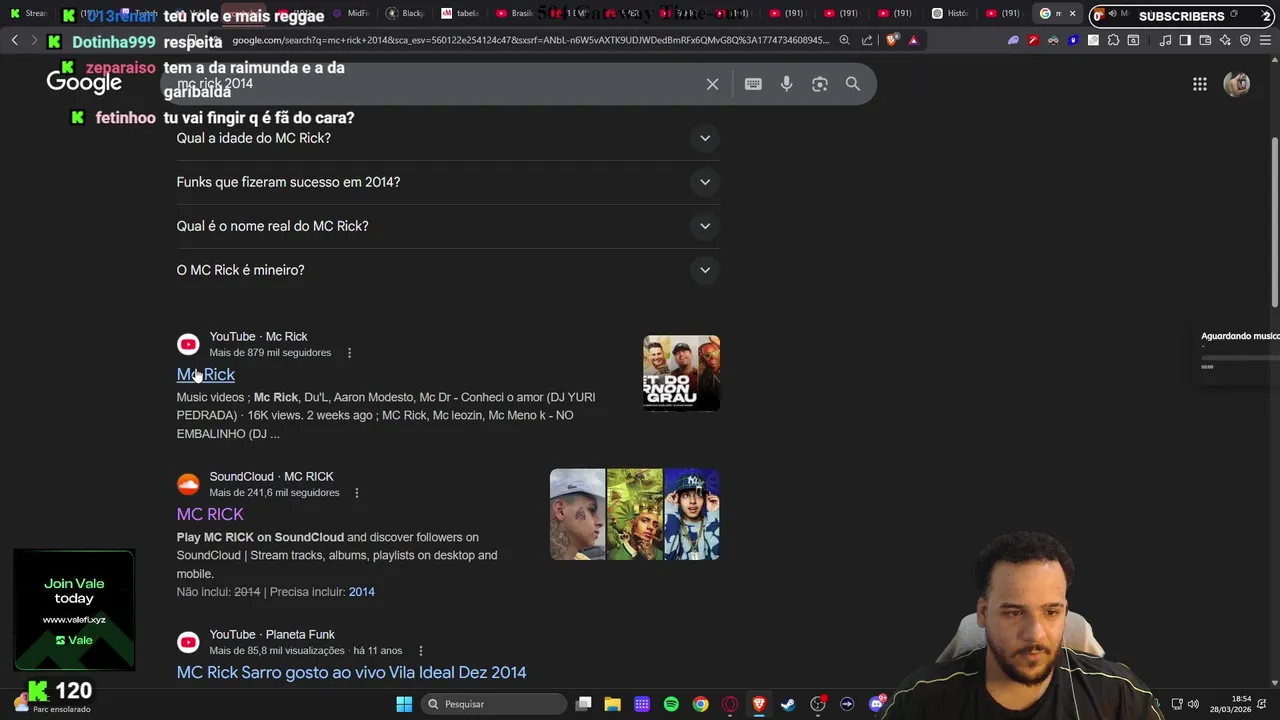Image resolution: width=1280 pixels, height=720 pixels.
Task: Switch to the 'tabela' browser tab
Action: (459, 14)
